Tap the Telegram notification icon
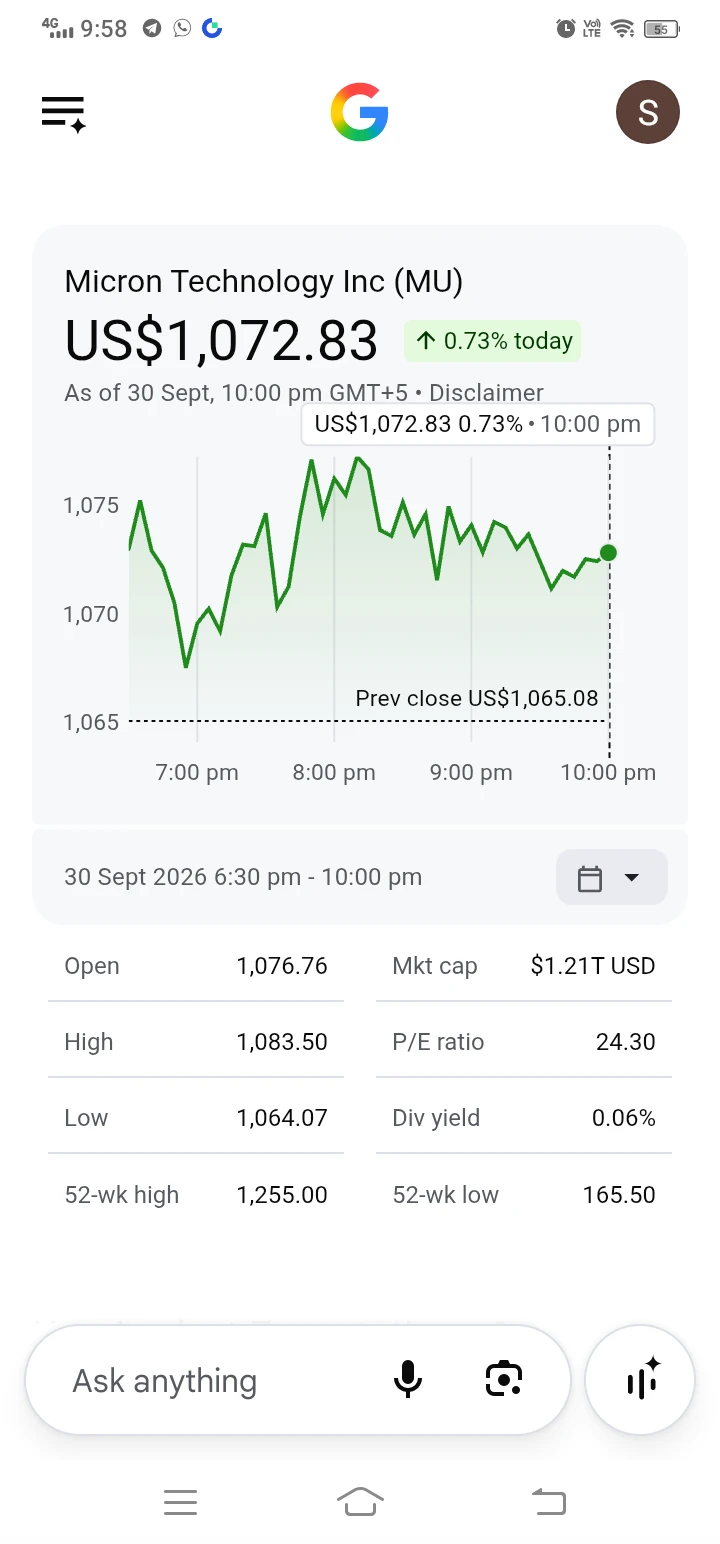720x1544 pixels. [x=151, y=28]
